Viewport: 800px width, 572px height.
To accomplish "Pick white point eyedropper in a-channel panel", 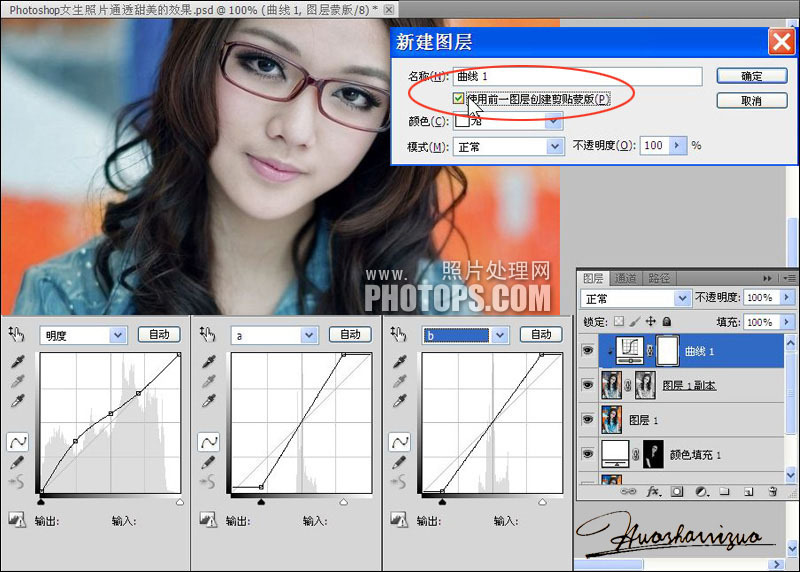I will (209, 401).
